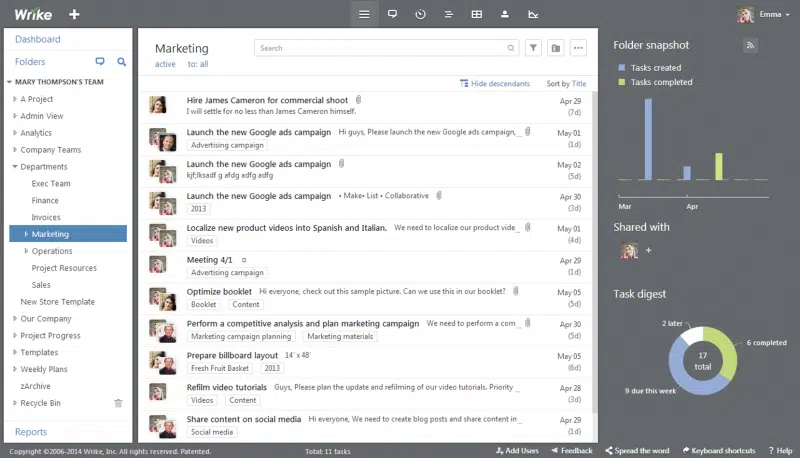The height and width of the screenshot is (458, 800).
Task: Click the plus icon under Shared with
Action: tap(648, 250)
